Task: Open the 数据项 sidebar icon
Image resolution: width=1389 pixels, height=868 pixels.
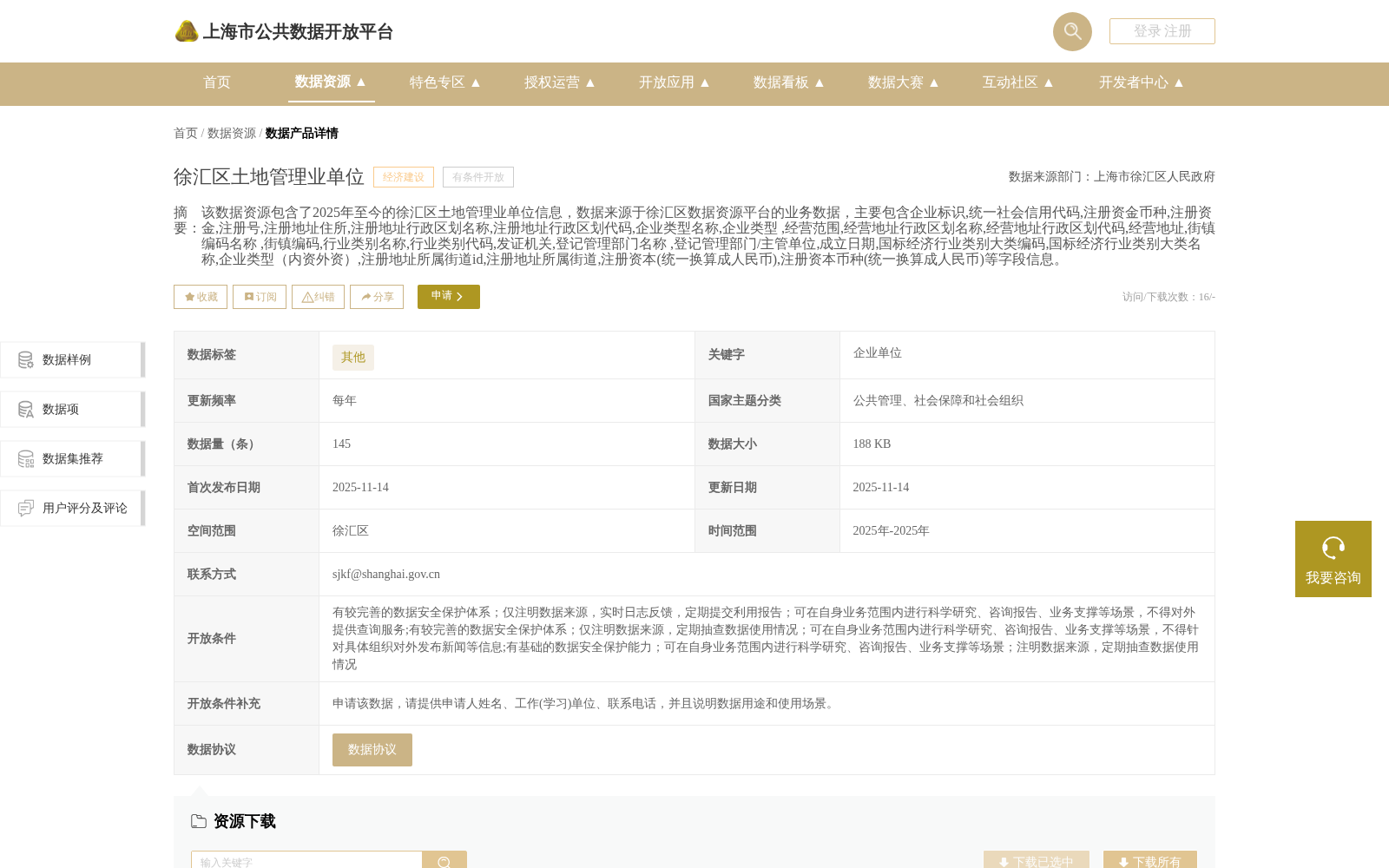Action: click(x=26, y=409)
